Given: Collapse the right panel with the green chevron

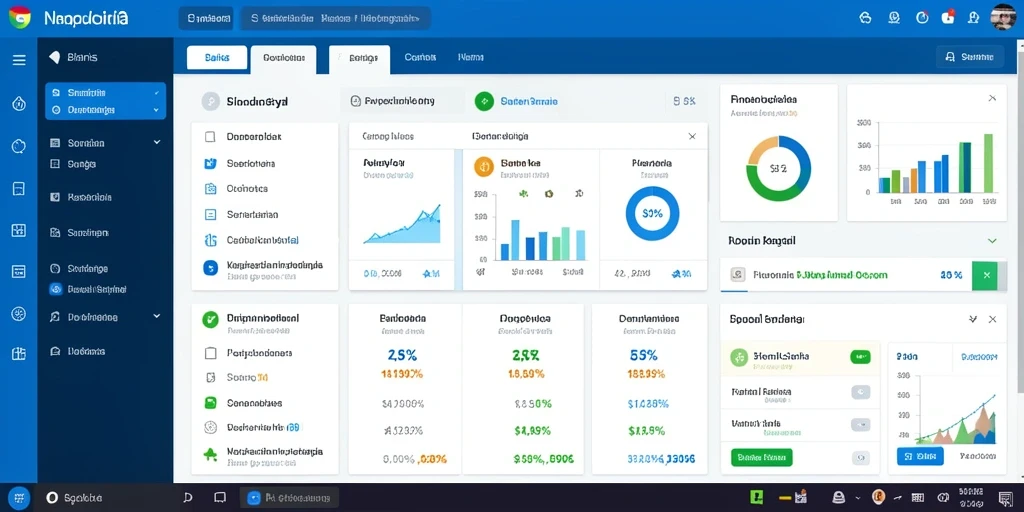Looking at the screenshot, I should [x=992, y=241].
